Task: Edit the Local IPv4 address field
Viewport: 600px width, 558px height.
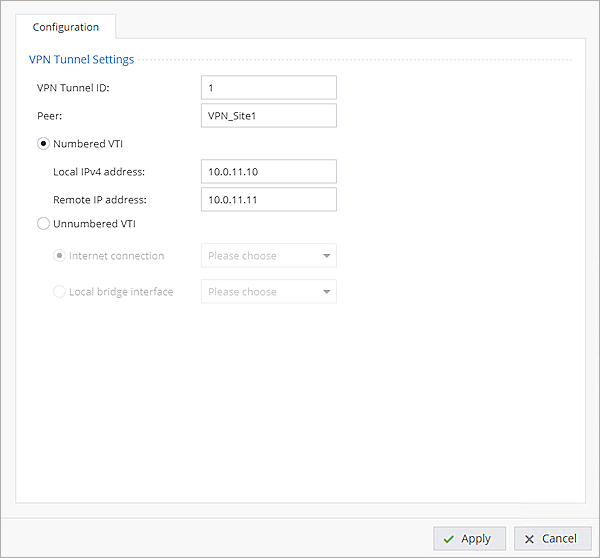Action: pos(268,172)
